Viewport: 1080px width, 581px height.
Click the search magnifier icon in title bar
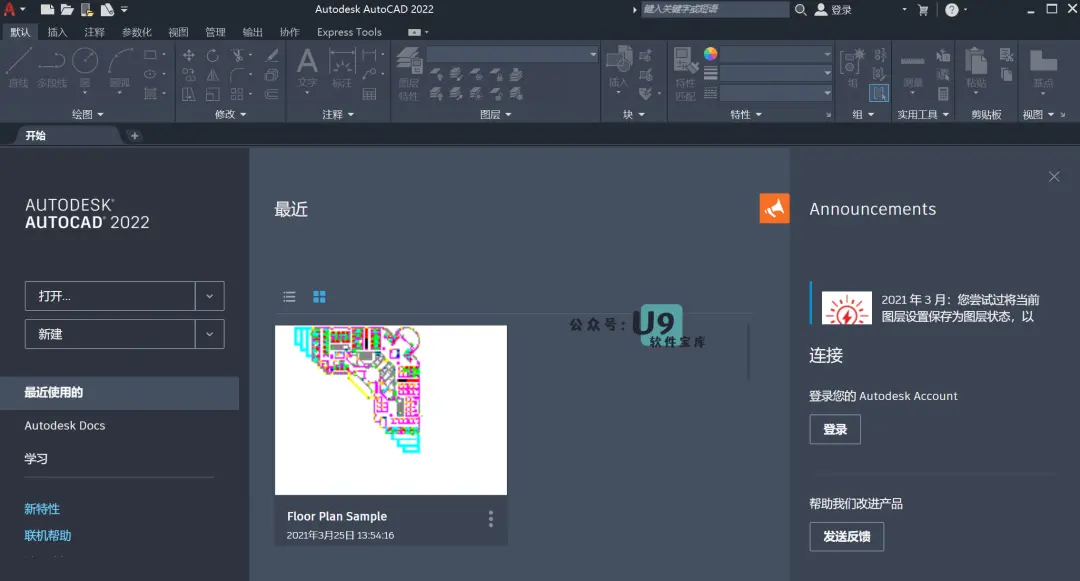(800, 10)
